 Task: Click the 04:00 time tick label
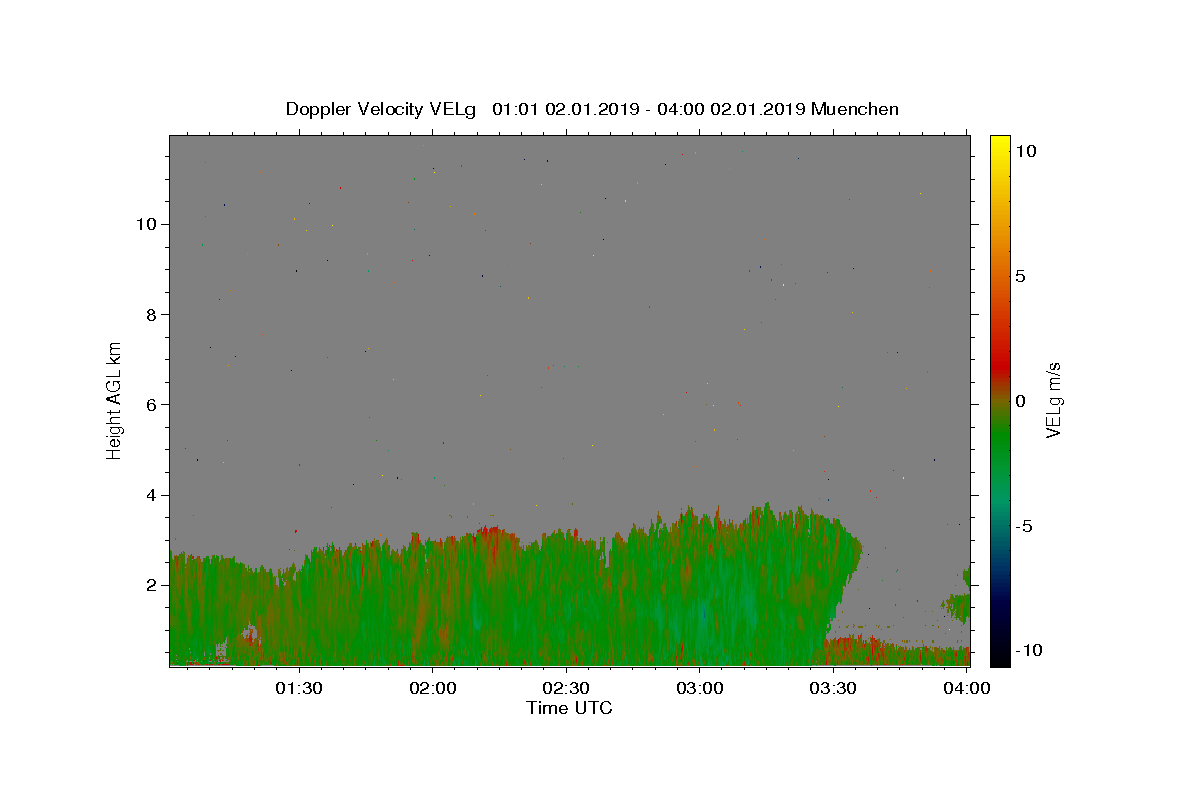(967, 689)
